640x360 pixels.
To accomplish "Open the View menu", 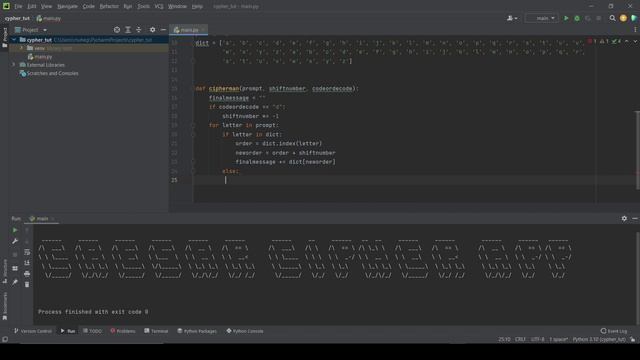I will (46, 7).
